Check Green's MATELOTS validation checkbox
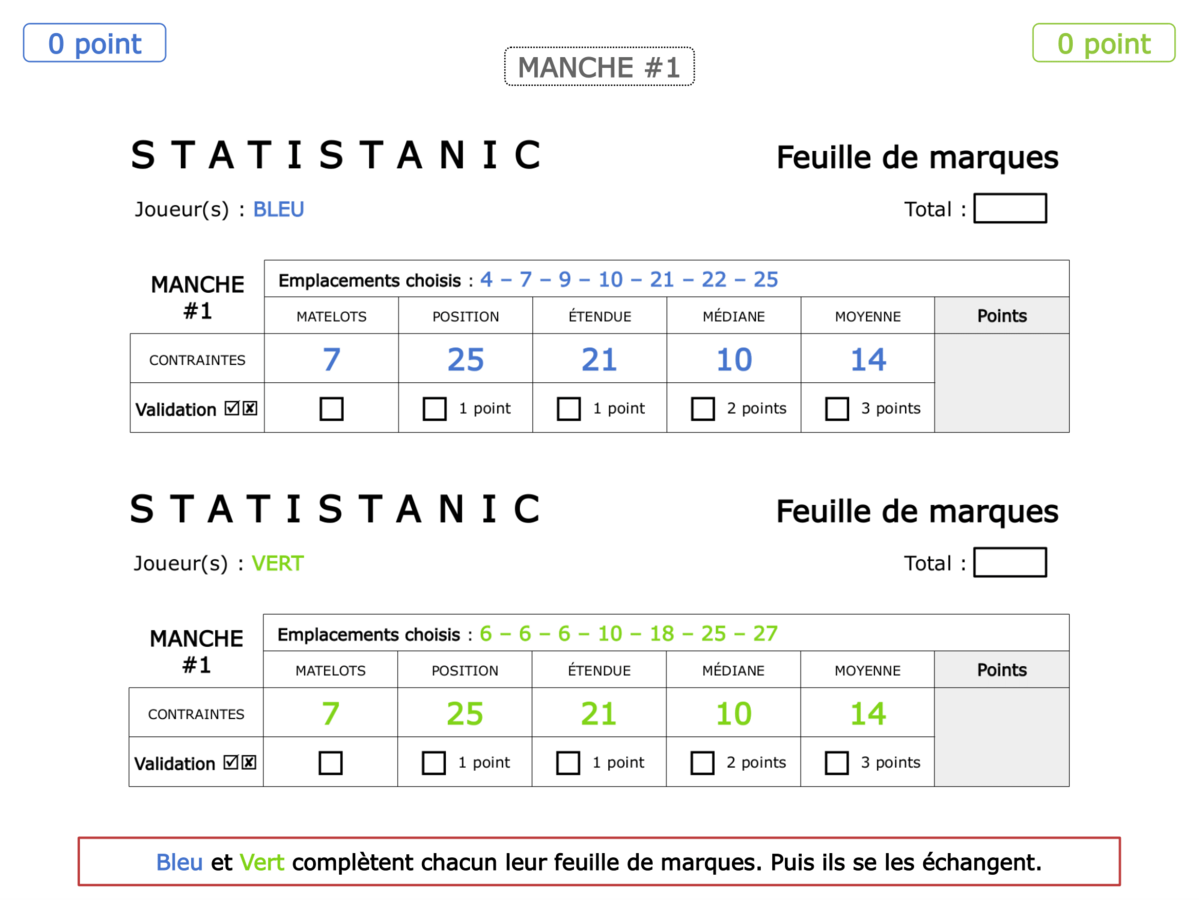This screenshot has height=900, width=1199. pyautogui.click(x=331, y=763)
